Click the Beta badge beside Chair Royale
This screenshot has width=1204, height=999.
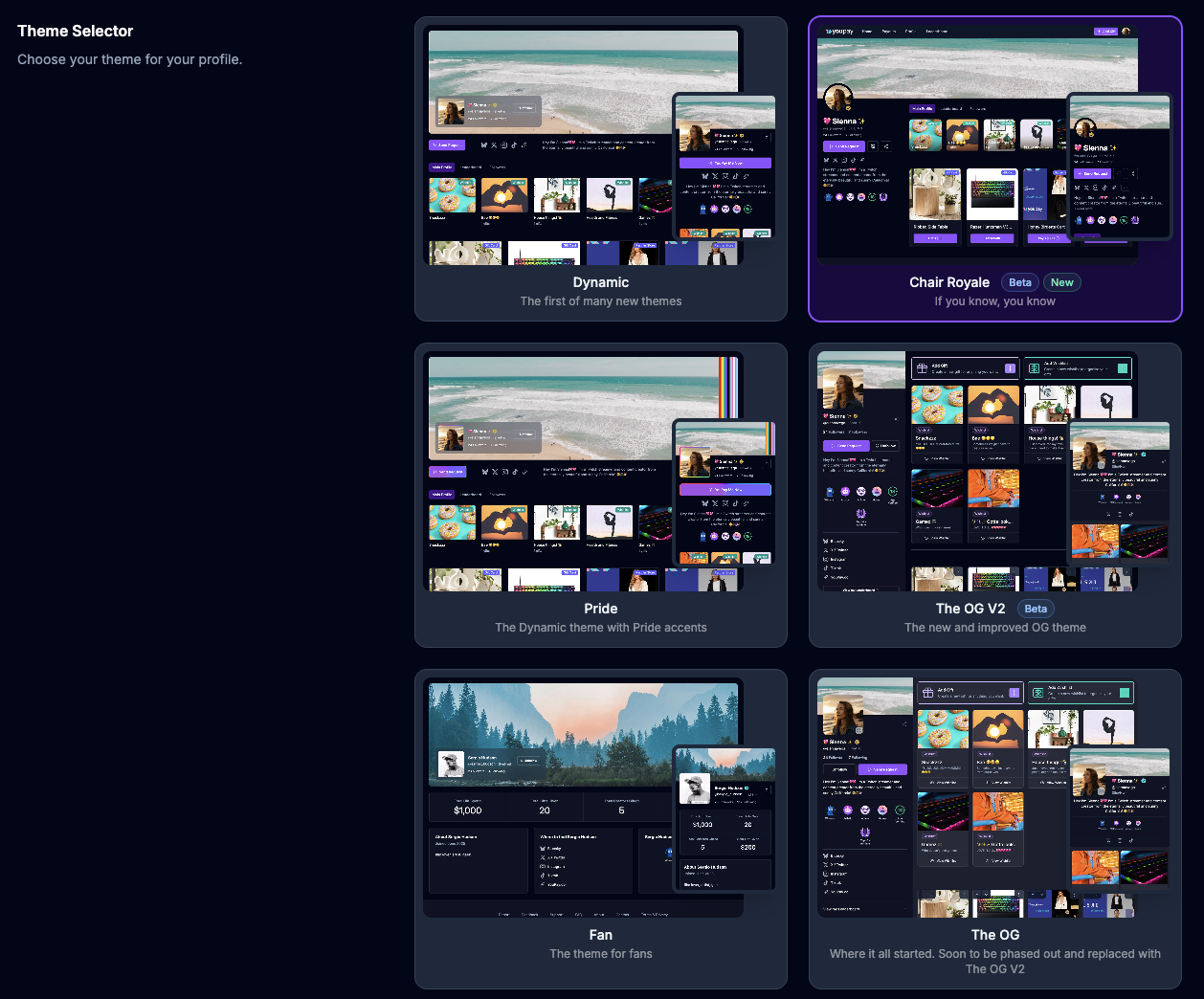[x=1020, y=282]
